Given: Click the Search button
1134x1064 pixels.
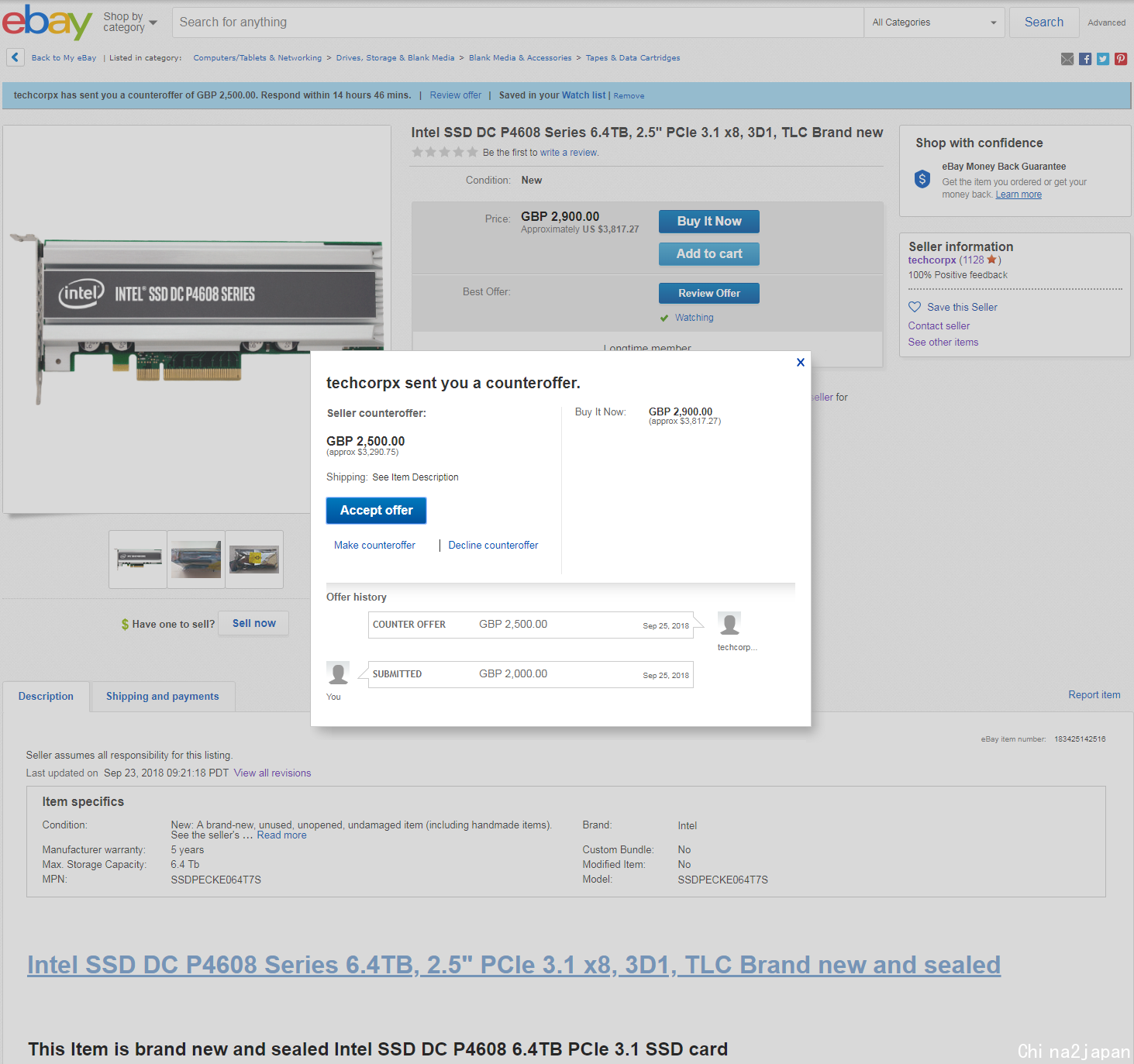Looking at the screenshot, I should pos(1044,22).
